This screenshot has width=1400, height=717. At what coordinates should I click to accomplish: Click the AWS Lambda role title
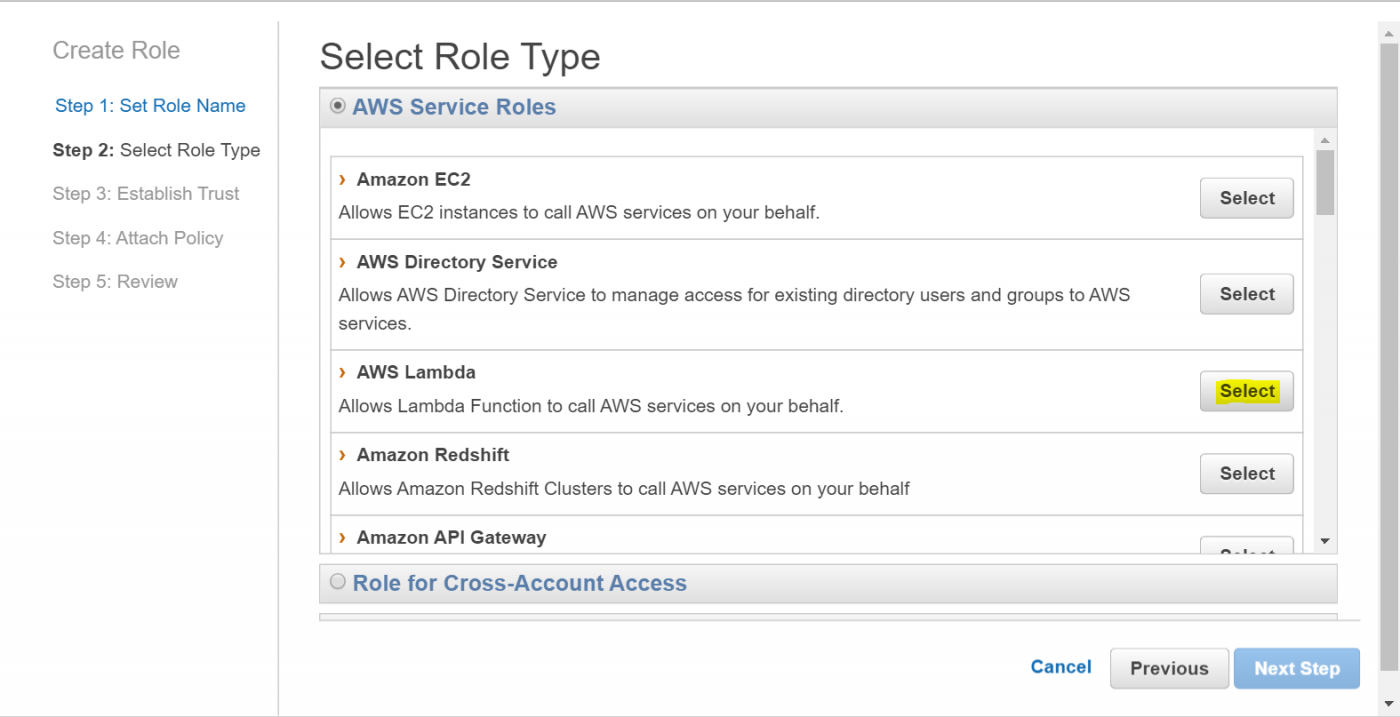click(416, 372)
